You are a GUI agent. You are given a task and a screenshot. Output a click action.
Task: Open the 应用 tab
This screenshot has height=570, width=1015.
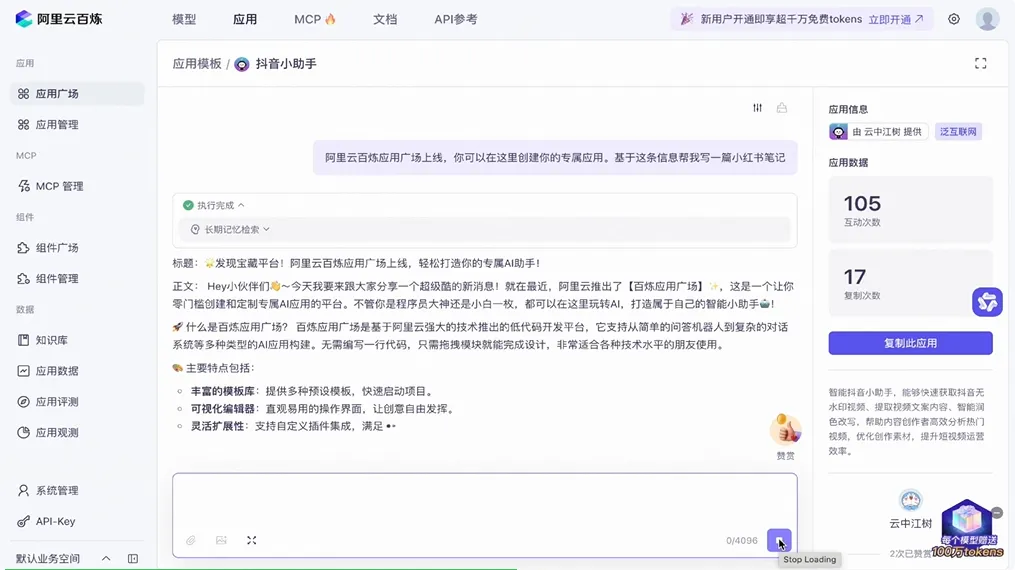click(x=245, y=19)
